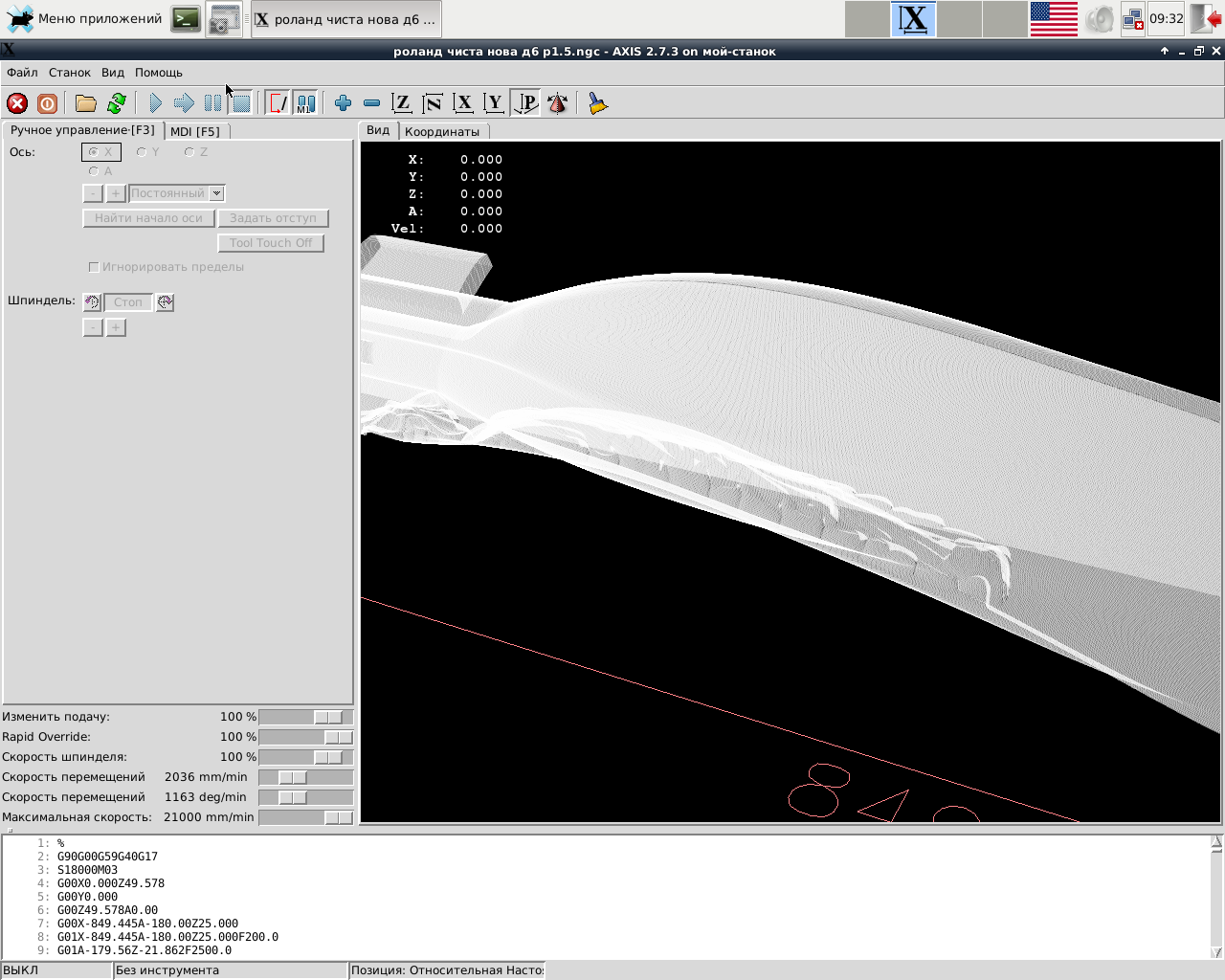
Task: Run the program with play icon
Action: [156, 103]
